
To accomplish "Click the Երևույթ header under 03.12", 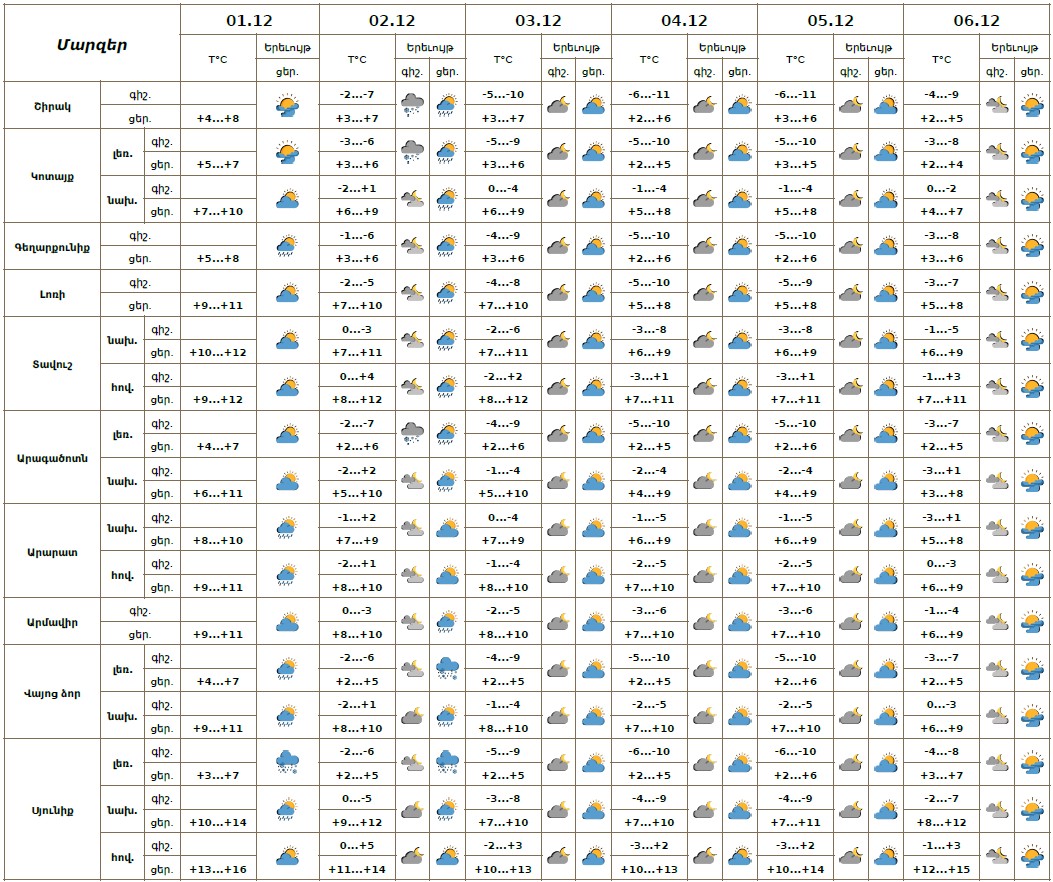I will 577,47.
